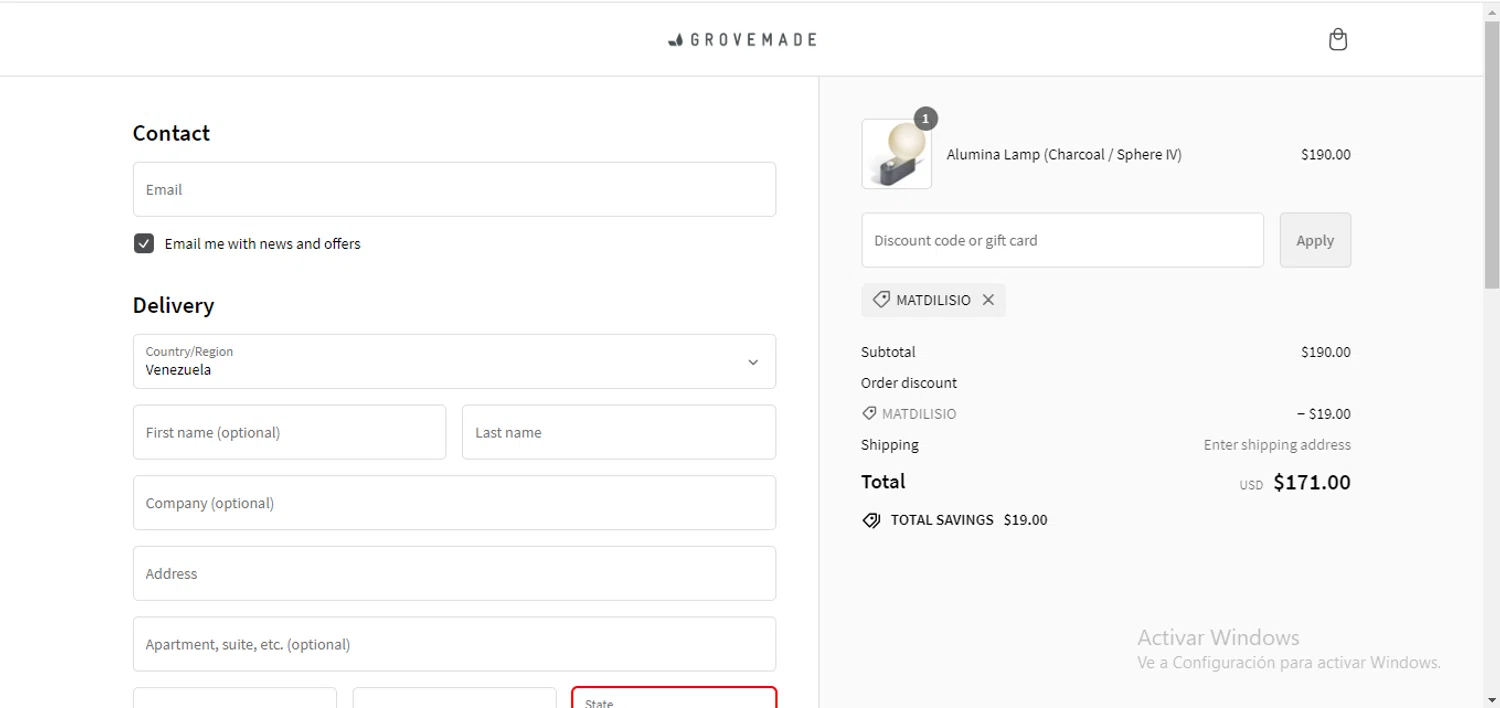
Task: Remove the MATDILISIO discount code
Action: coord(988,300)
